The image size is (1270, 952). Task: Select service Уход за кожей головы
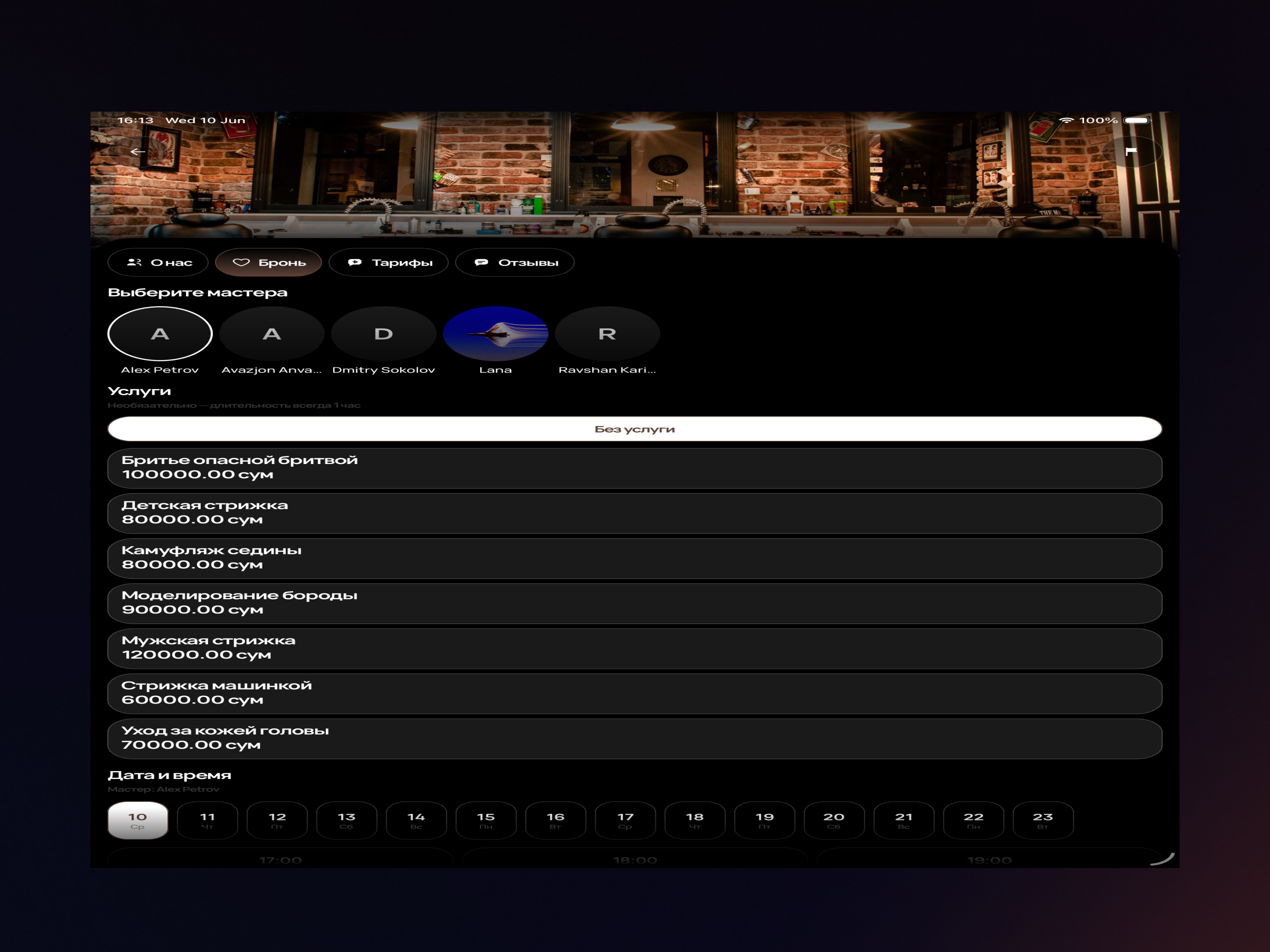635,738
